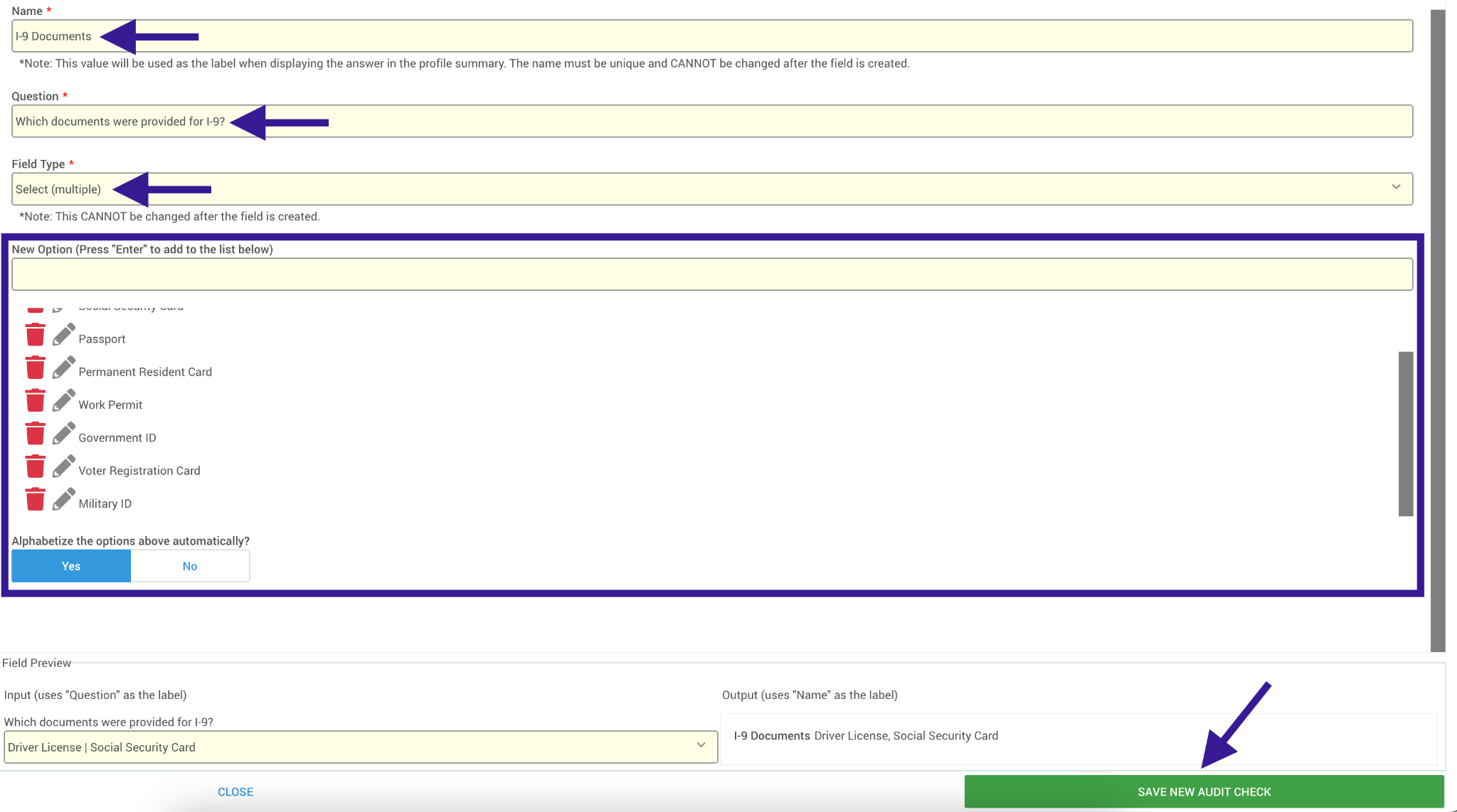Focus the New Option input field
Screen dimensions: 1457x812
(x=711, y=274)
